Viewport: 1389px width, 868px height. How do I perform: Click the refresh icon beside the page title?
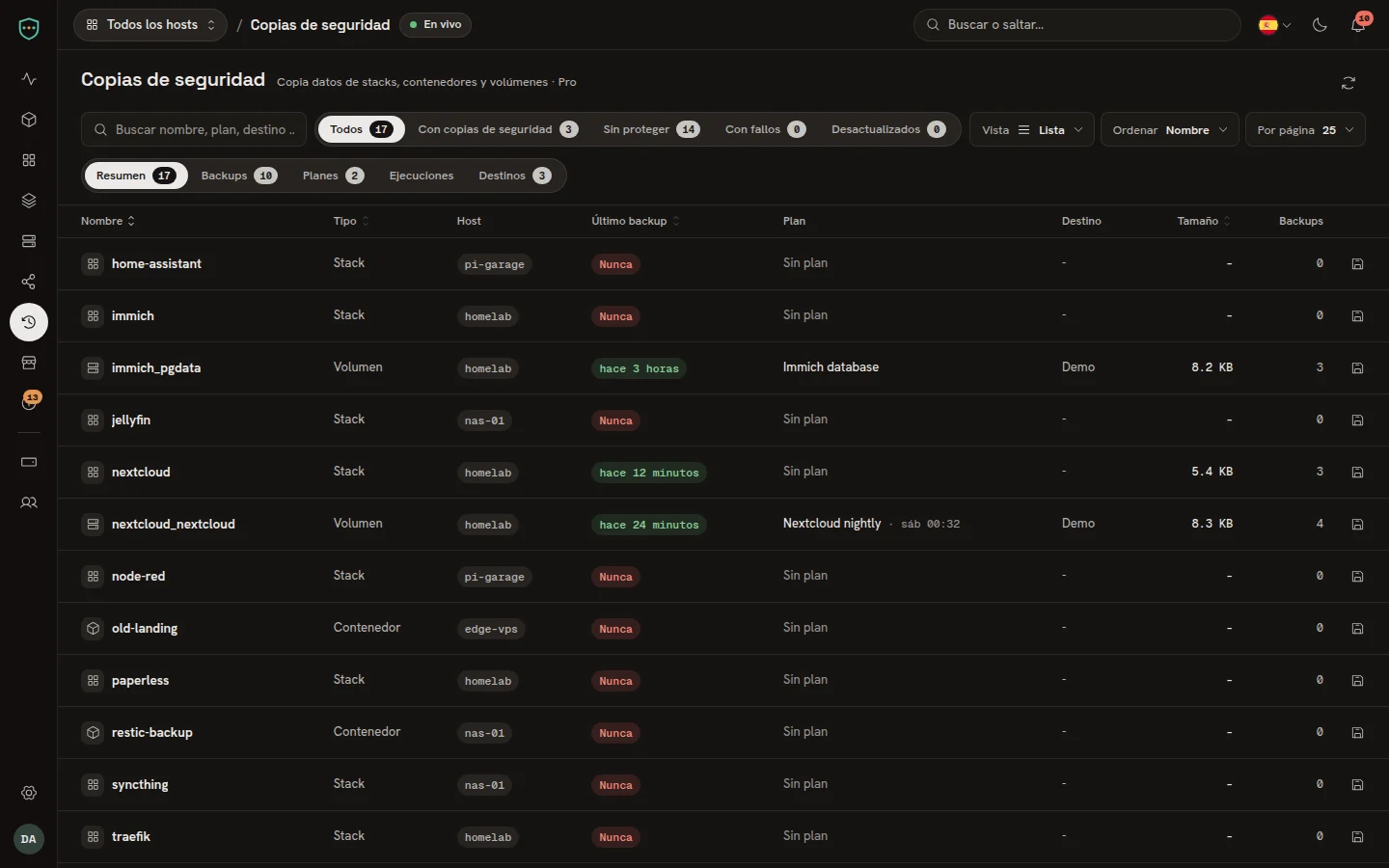click(x=1348, y=83)
